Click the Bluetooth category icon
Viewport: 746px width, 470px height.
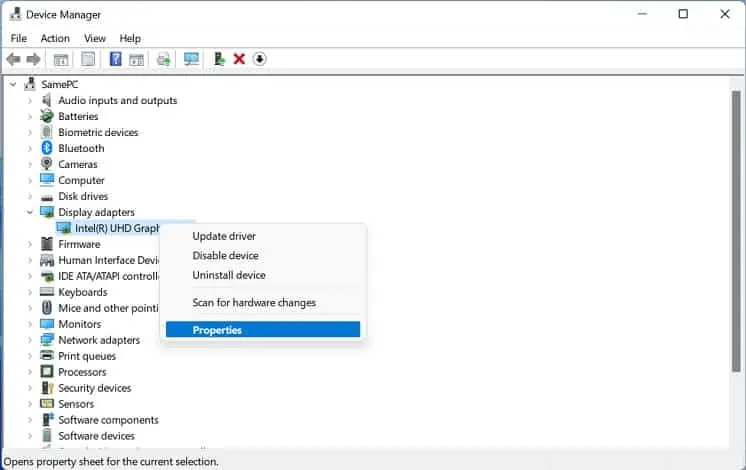pos(47,148)
